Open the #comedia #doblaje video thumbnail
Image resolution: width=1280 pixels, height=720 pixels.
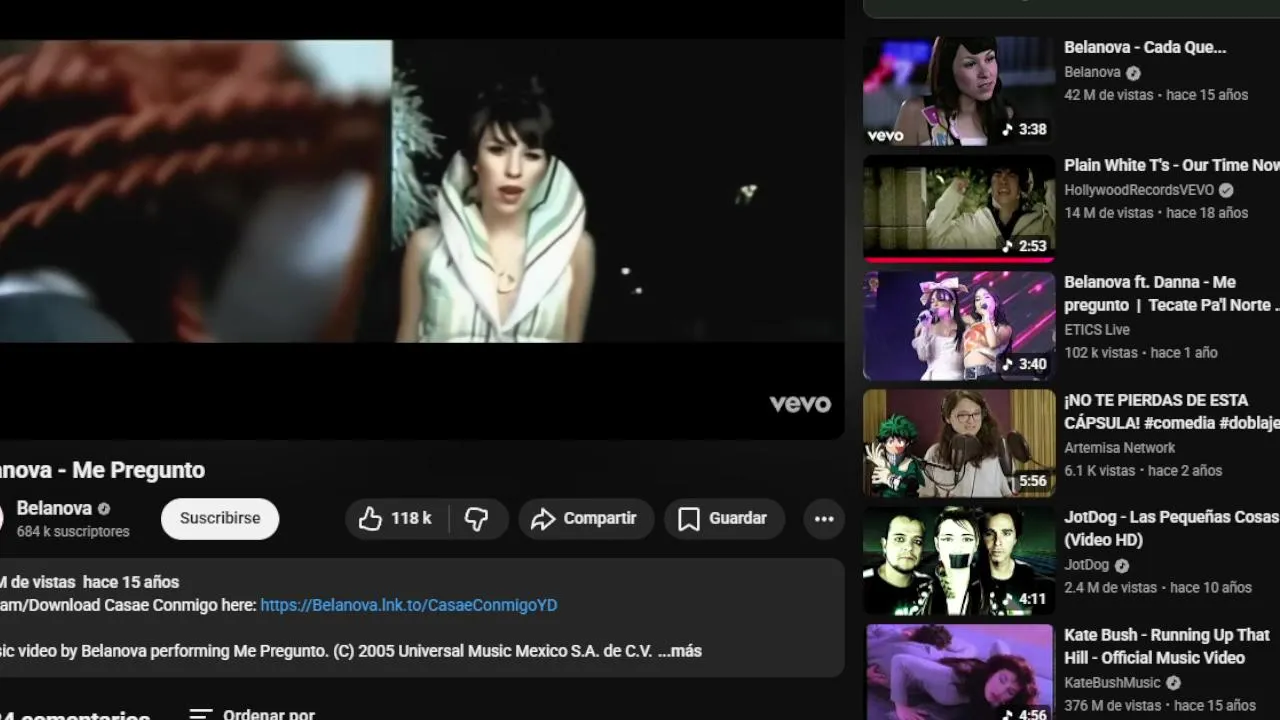coord(959,443)
